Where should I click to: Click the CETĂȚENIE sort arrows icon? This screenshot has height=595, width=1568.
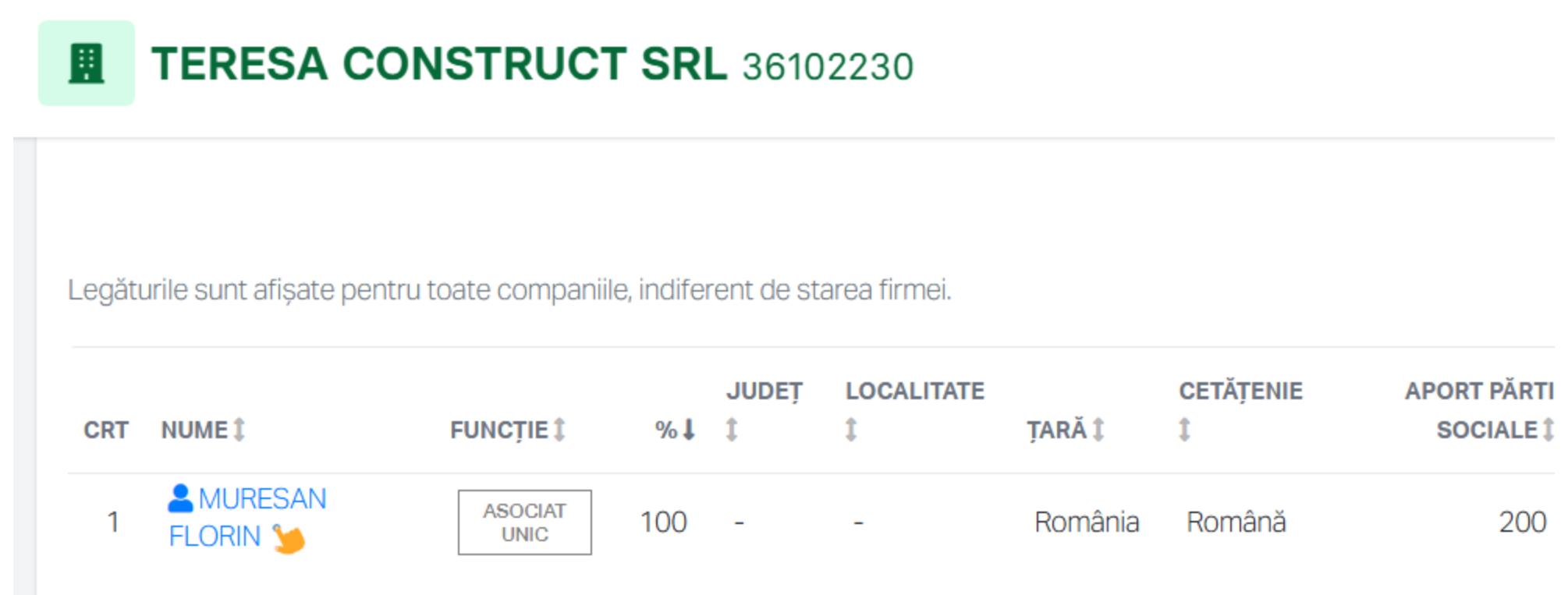coord(1184,430)
